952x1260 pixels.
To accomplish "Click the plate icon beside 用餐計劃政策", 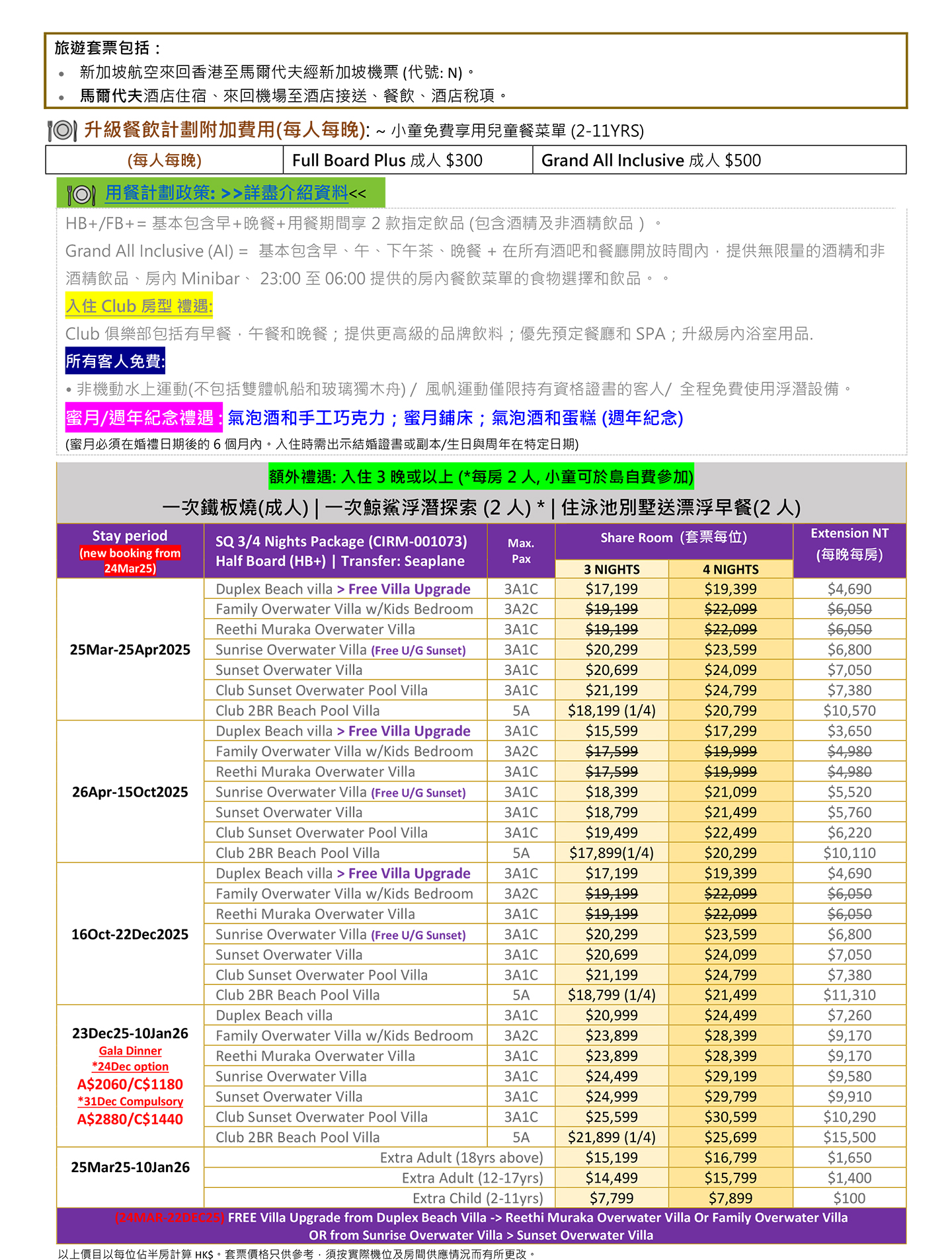I will point(81,194).
